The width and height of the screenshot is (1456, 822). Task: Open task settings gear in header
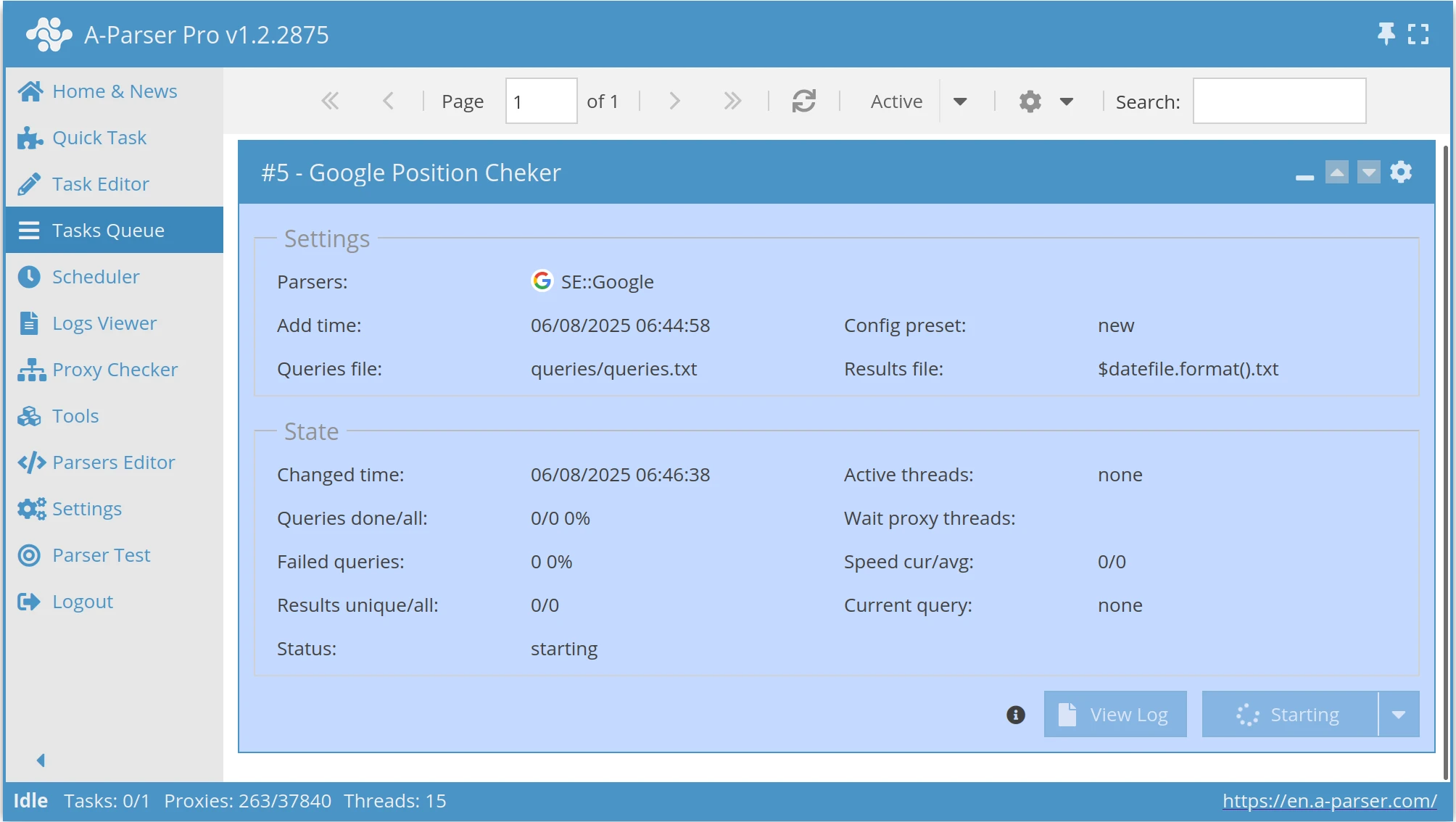pos(1401,173)
